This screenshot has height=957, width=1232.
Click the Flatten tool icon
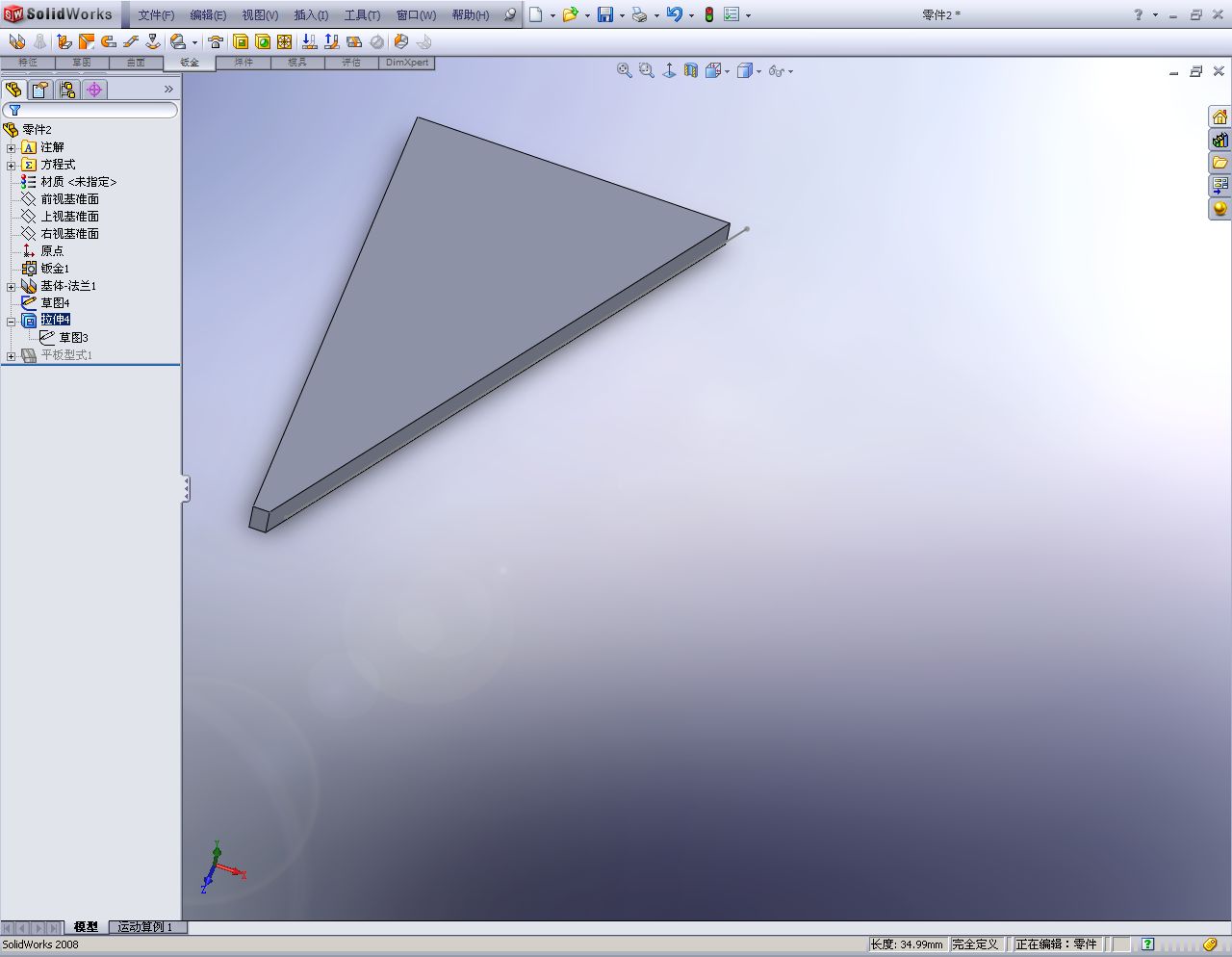pos(354,41)
